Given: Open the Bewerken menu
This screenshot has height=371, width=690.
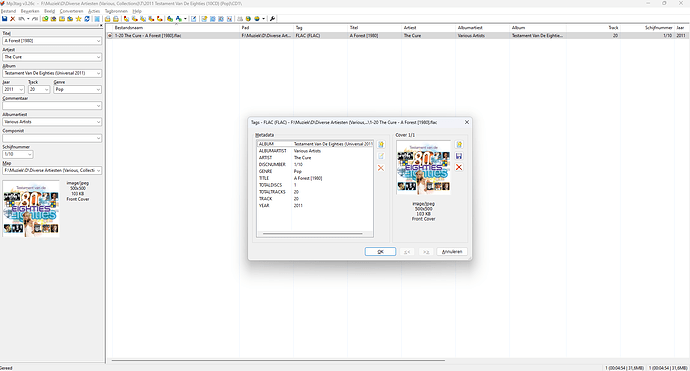Looking at the screenshot, I should (30, 11).
